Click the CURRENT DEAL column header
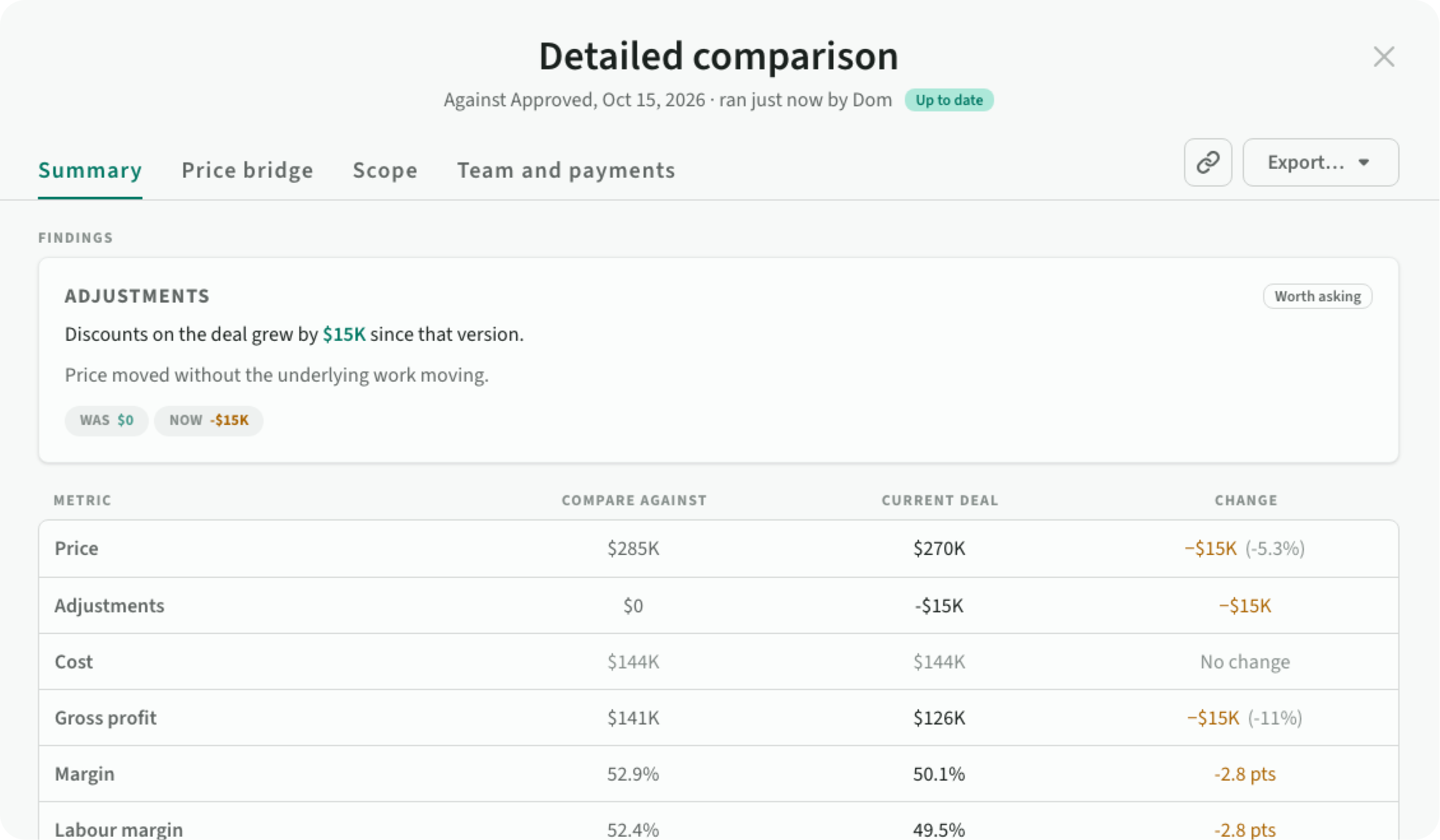Viewport: 1440px width, 840px height. (940, 501)
